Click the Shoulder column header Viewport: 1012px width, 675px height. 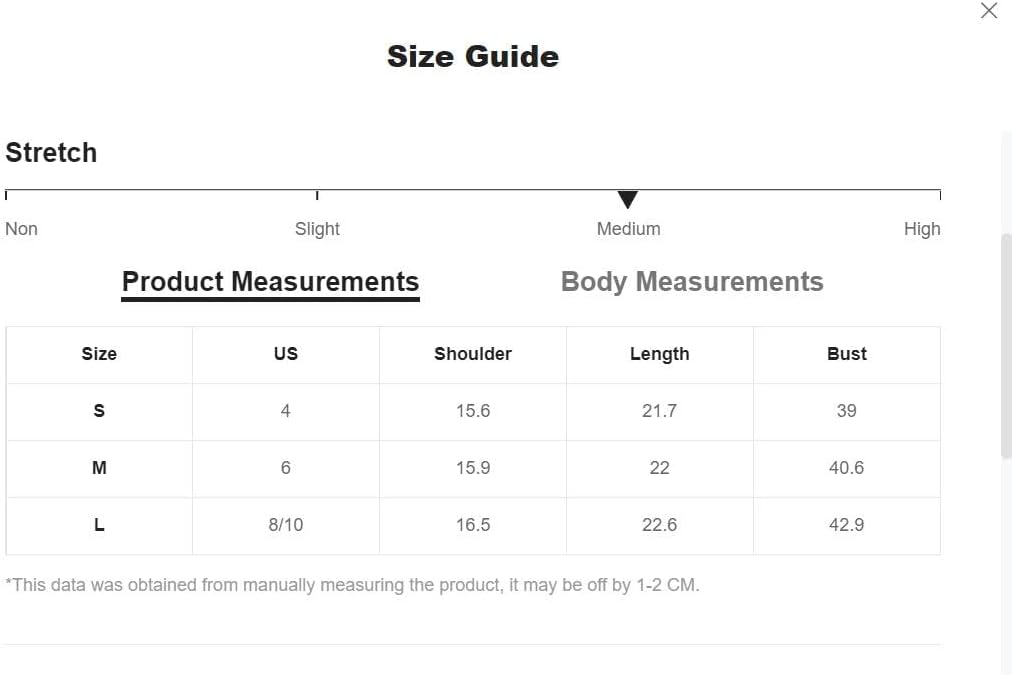473,354
